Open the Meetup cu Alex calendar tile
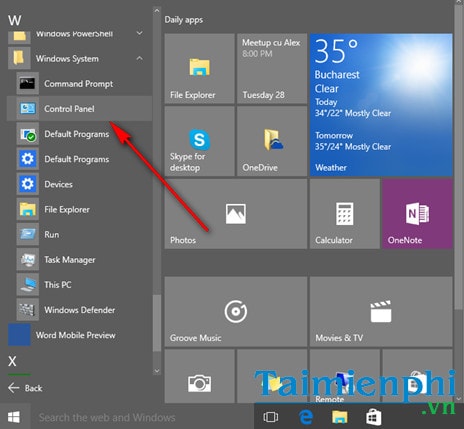This screenshot has width=464, height=429. [x=272, y=68]
